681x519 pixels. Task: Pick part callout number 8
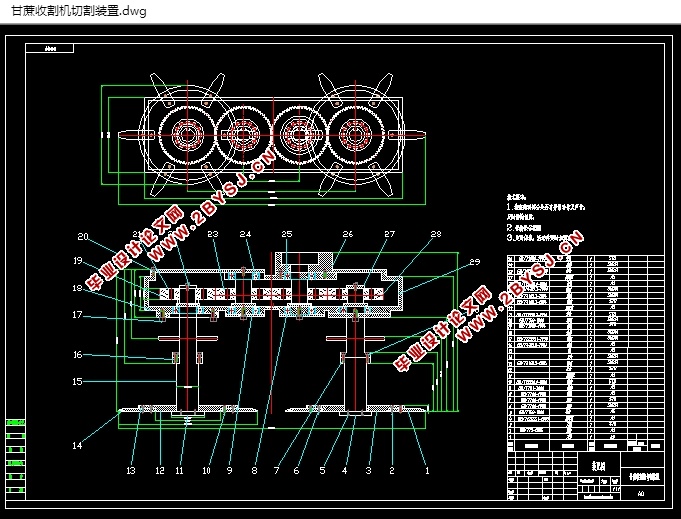pos(255,470)
